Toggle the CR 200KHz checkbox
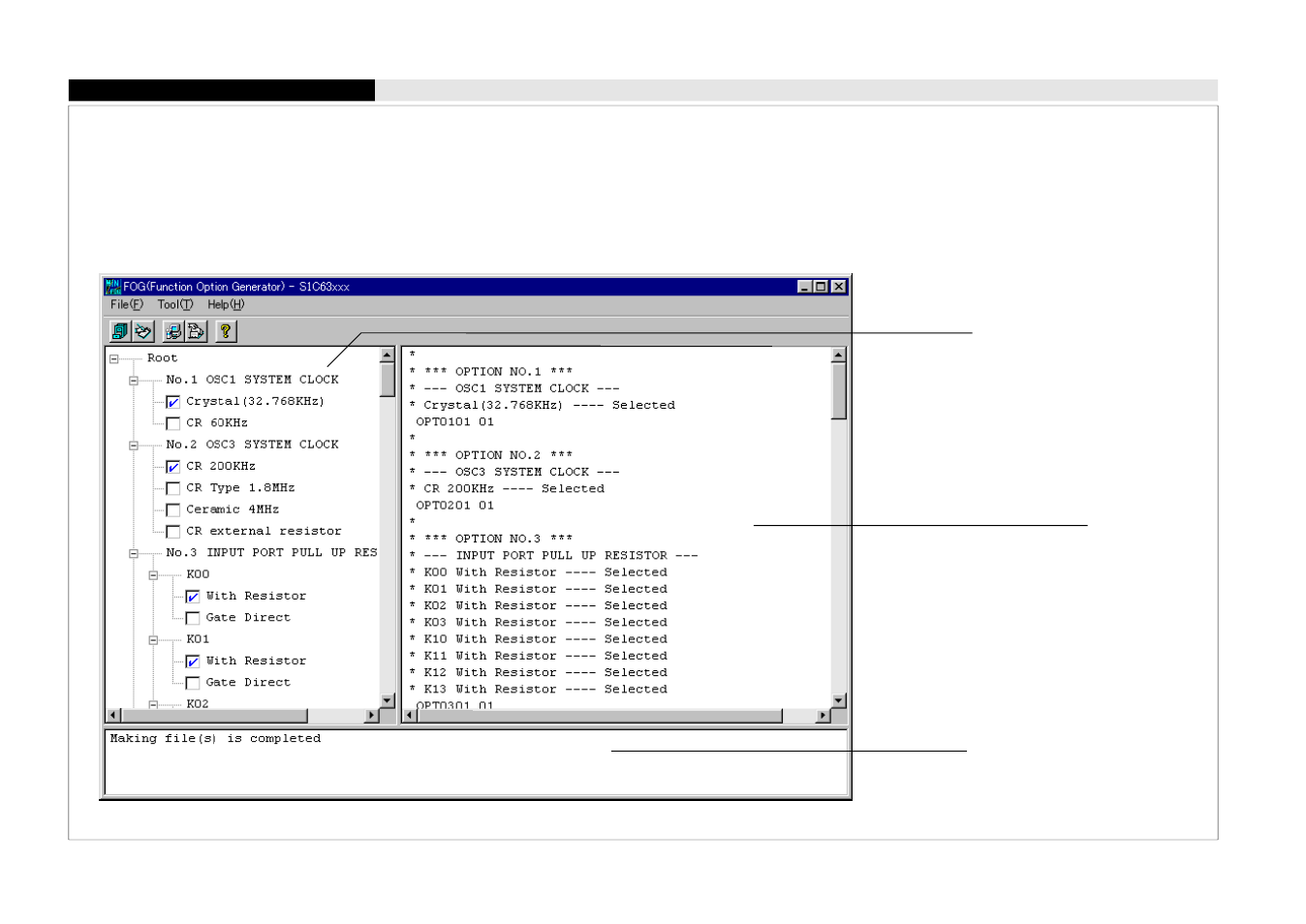1306x924 pixels. point(173,467)
